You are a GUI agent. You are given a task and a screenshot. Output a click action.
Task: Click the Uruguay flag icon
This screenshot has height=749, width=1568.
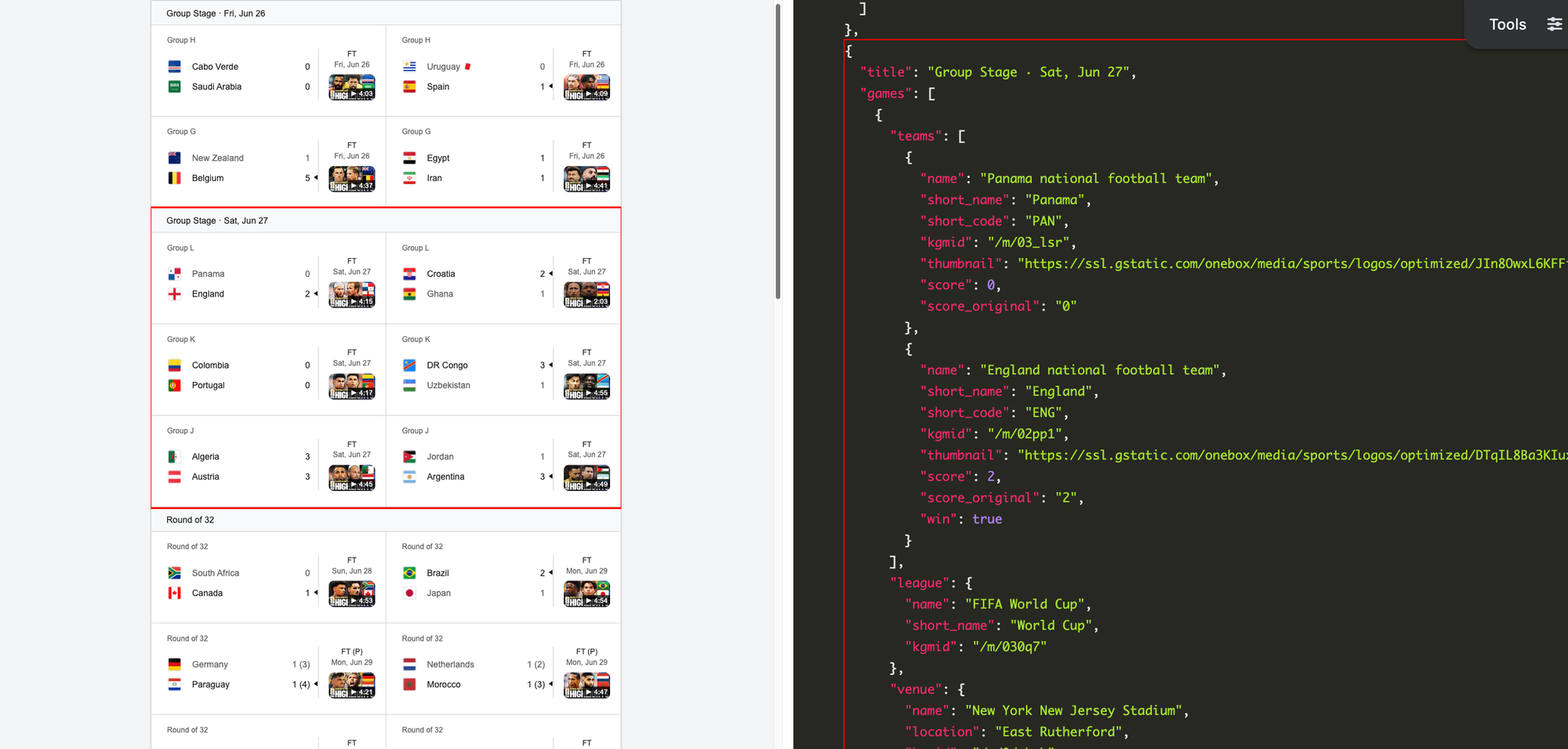tap(409, 67)
